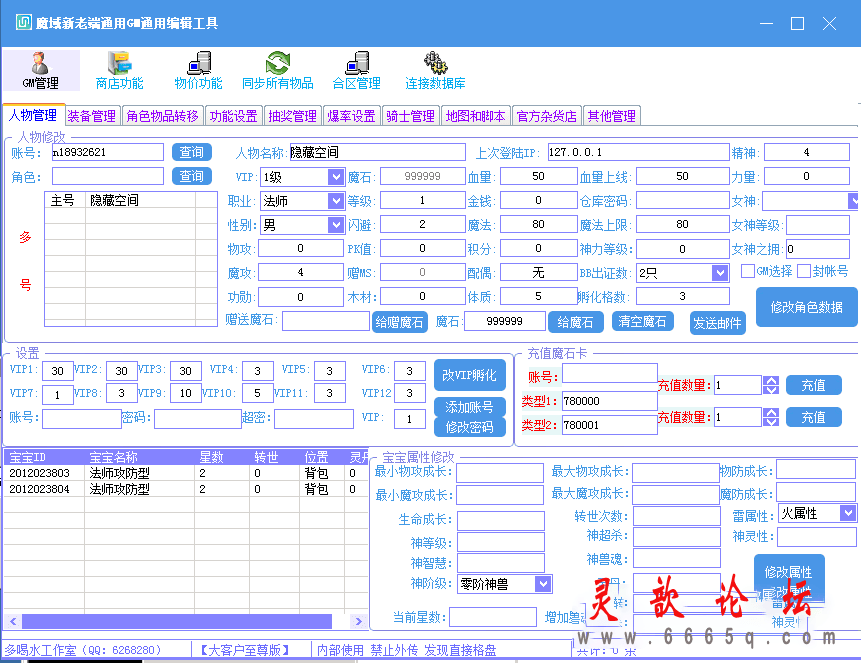Decrease second 充值数量 with down arrow
This screenshot has width=861, height=663.
[771, 422]
